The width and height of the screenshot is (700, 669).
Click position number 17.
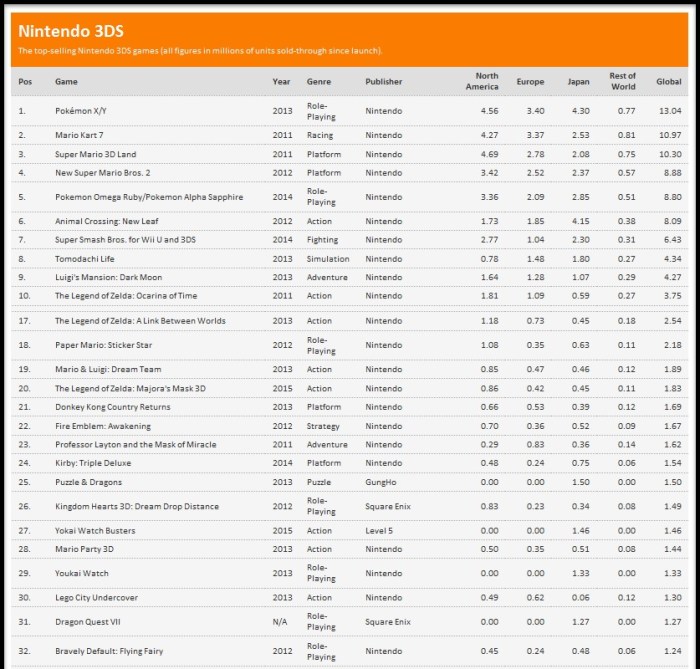24,321
